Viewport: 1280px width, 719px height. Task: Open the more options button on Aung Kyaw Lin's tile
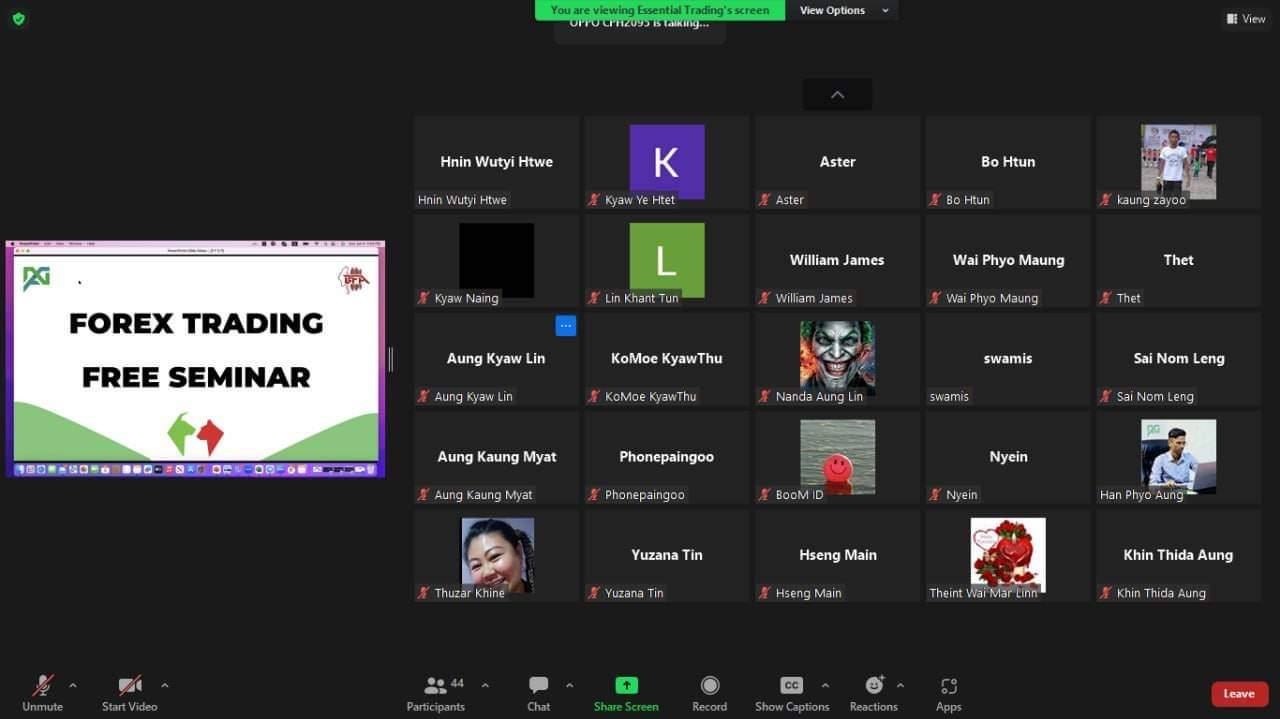(566, 325)
